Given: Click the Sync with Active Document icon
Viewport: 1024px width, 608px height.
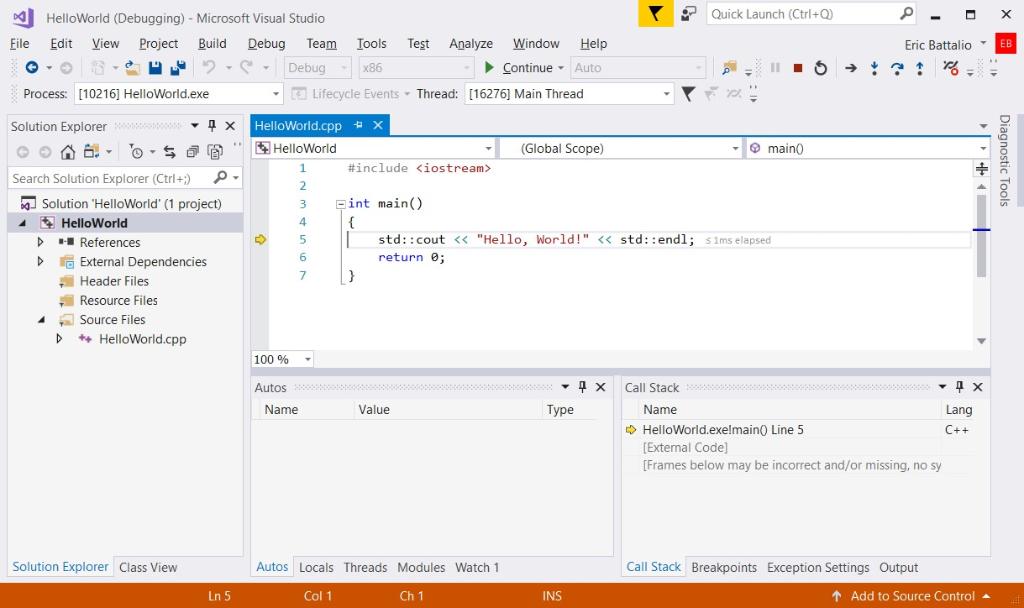Looking at the screenshot, I should coord(170,152).
